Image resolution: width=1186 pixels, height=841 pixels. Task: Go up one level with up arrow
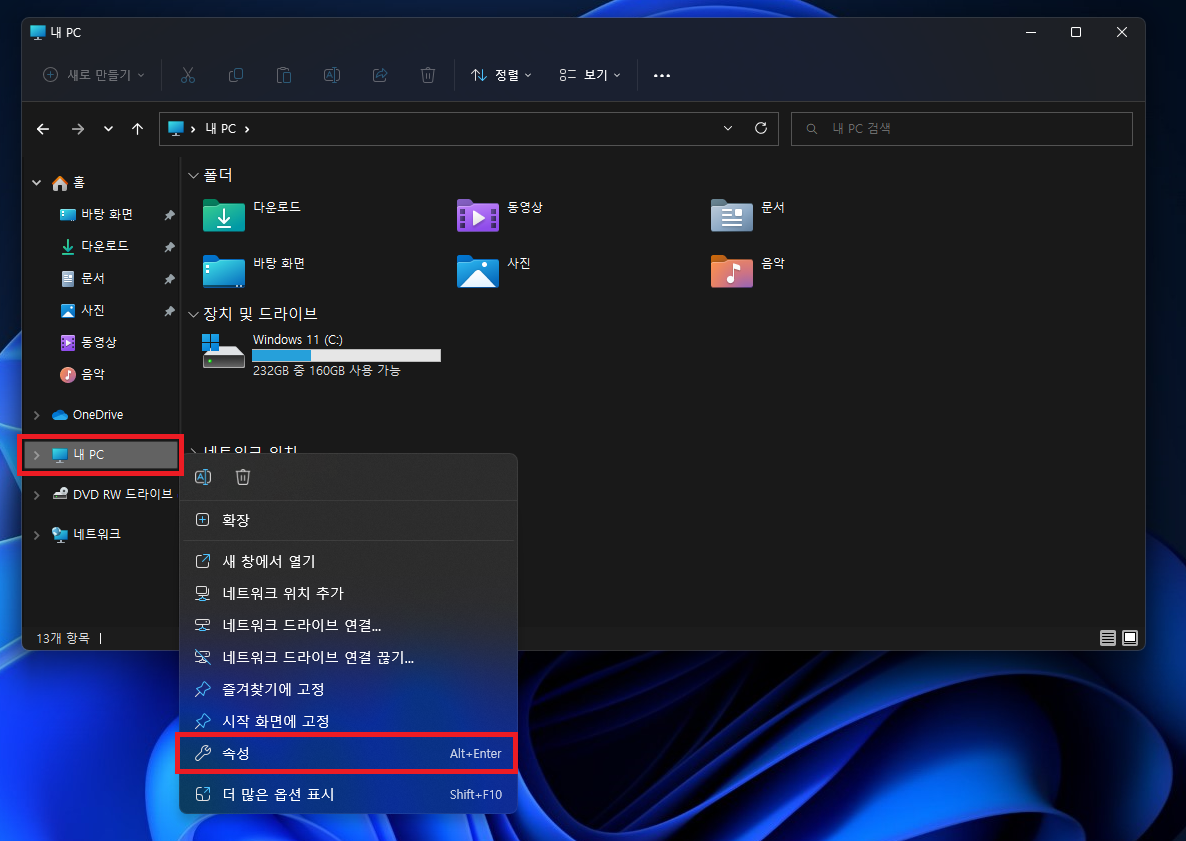(x=137, y=129)
